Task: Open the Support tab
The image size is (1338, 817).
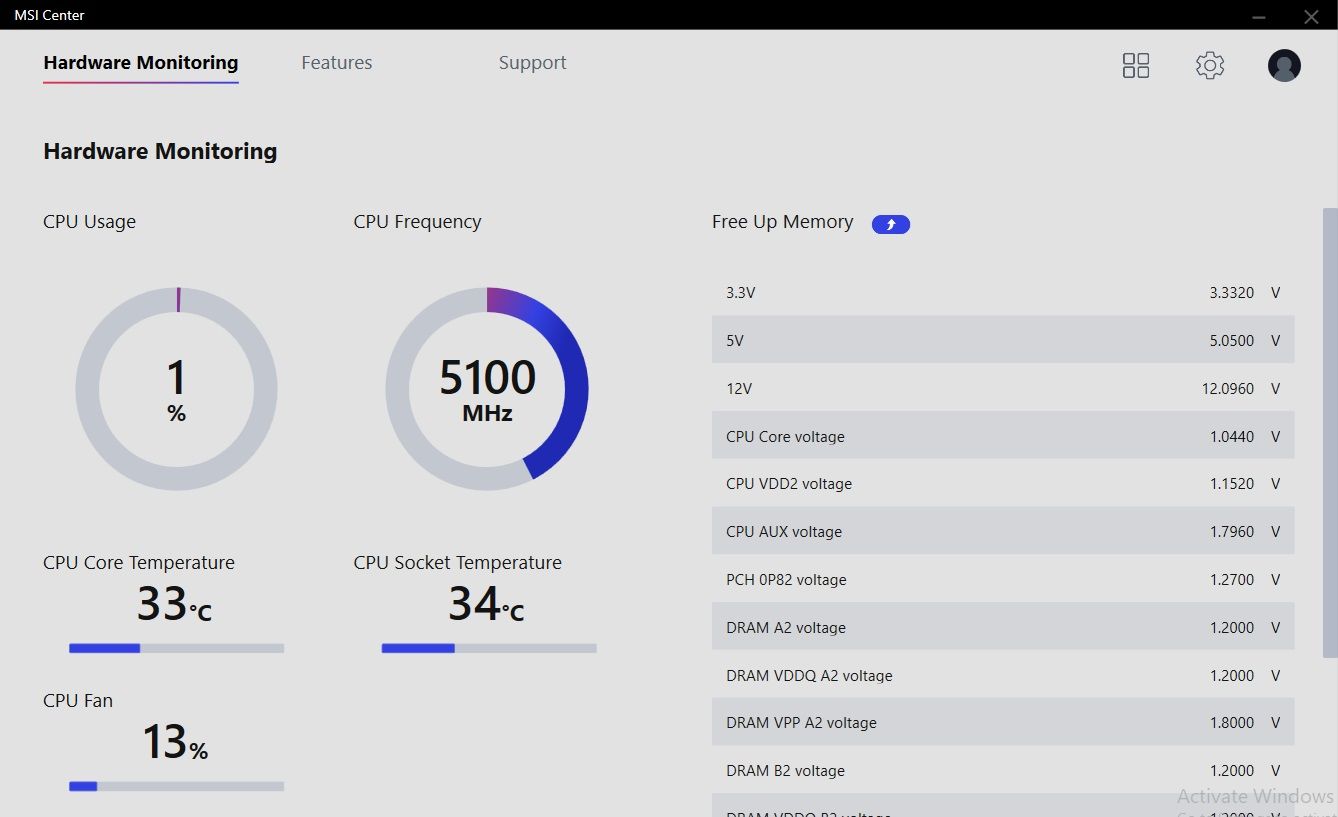Action: (x=532, y=63)
